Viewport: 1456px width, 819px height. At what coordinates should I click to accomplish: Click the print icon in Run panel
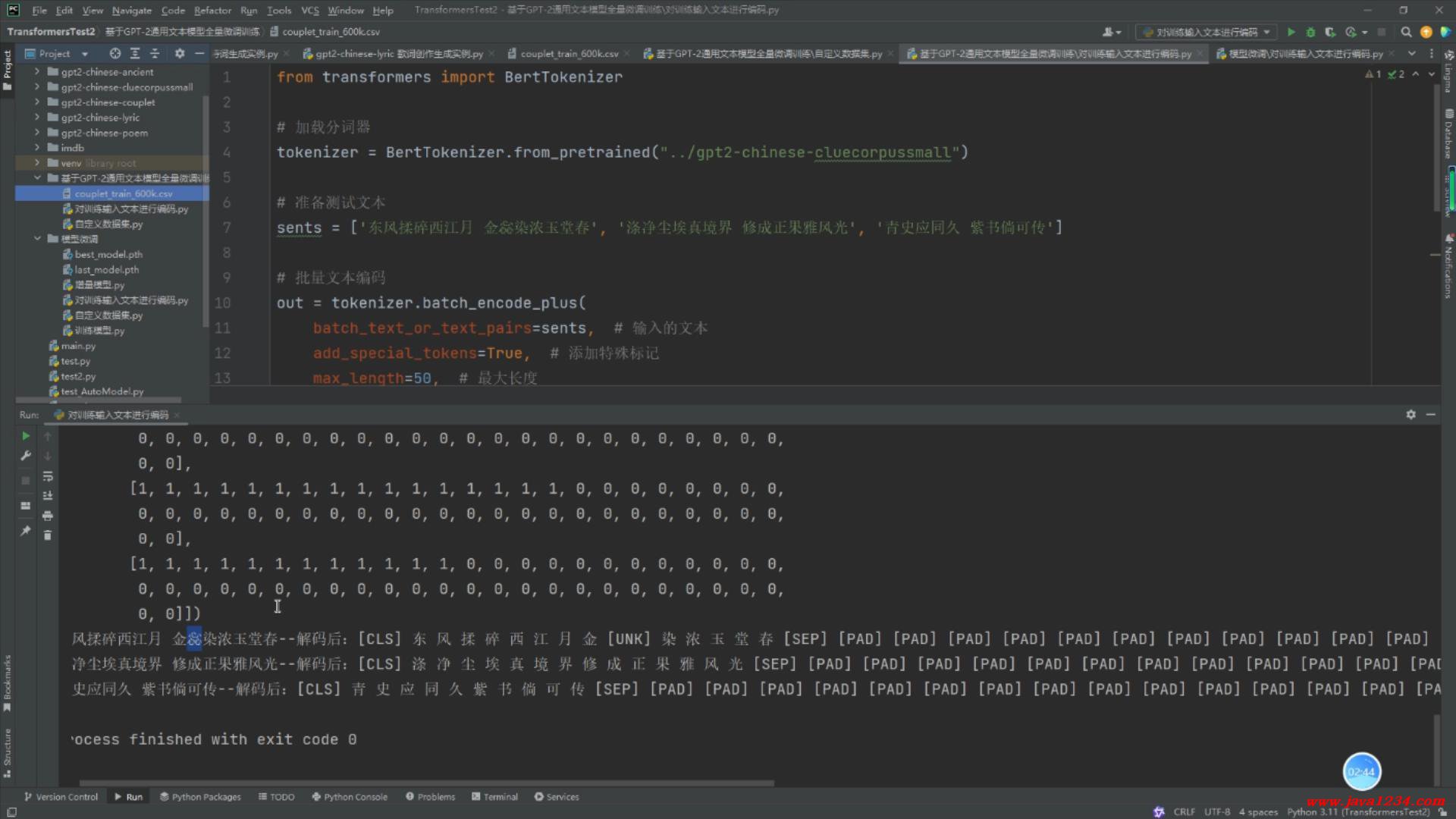coord(48,516)
